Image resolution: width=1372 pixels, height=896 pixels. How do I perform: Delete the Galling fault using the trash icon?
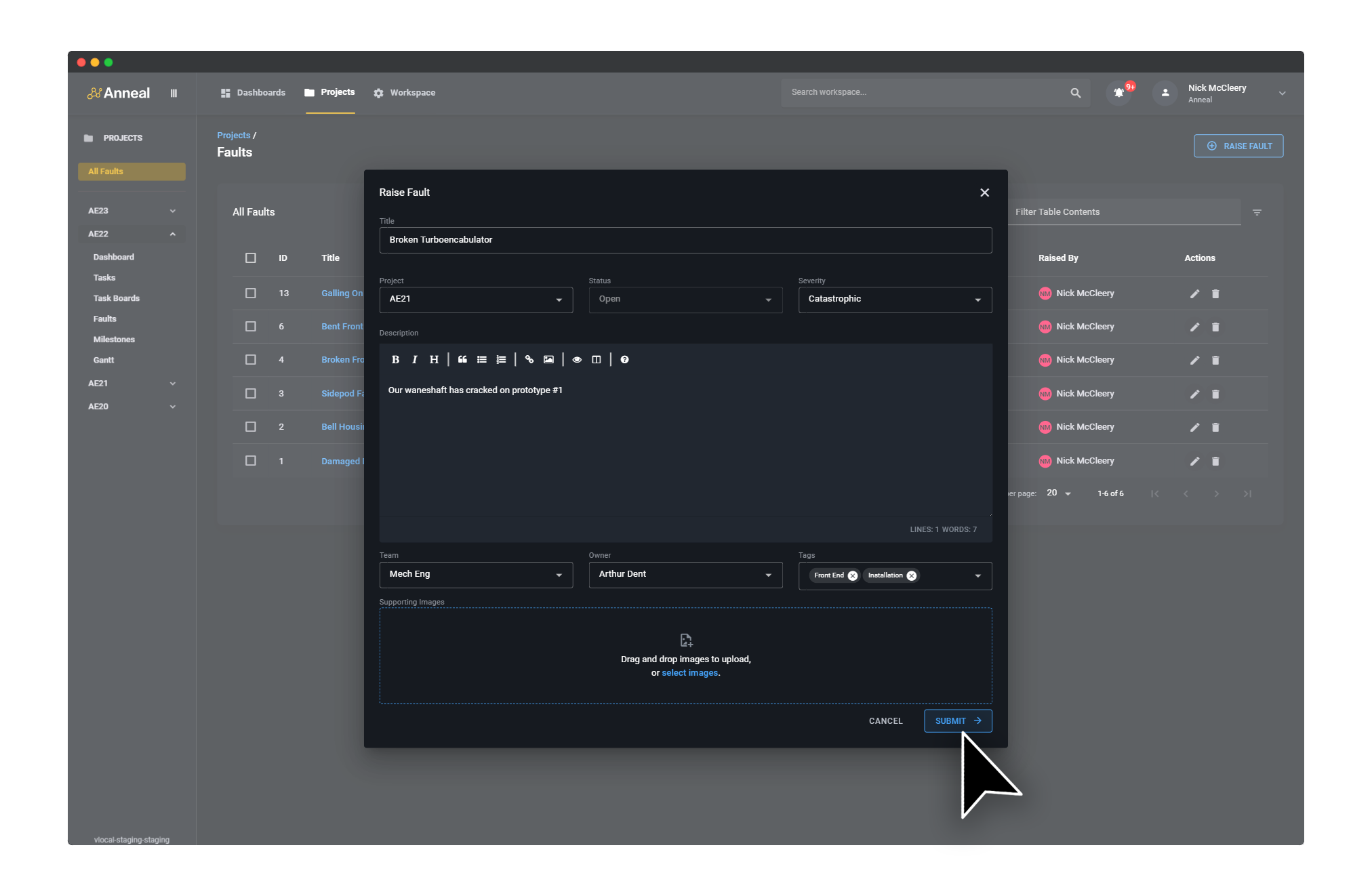[x=1215, y=293]
